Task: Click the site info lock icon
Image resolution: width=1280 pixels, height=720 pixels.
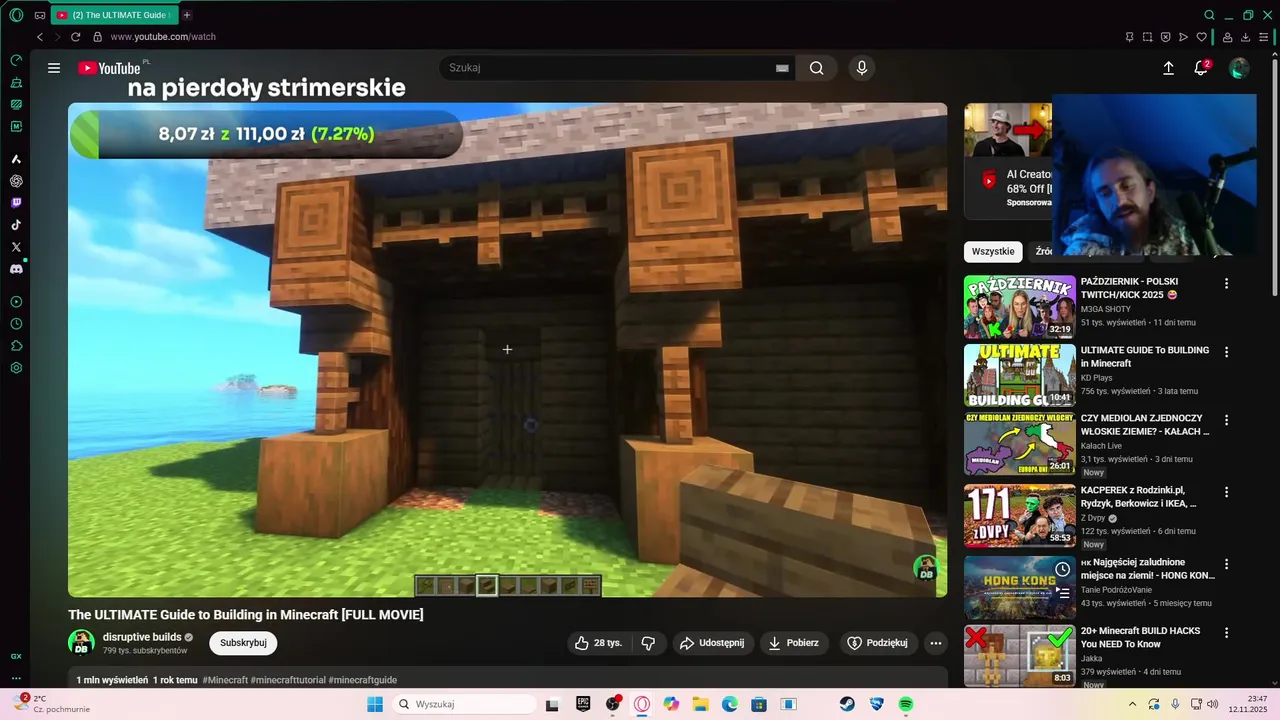Action: (x=97, y=37)
